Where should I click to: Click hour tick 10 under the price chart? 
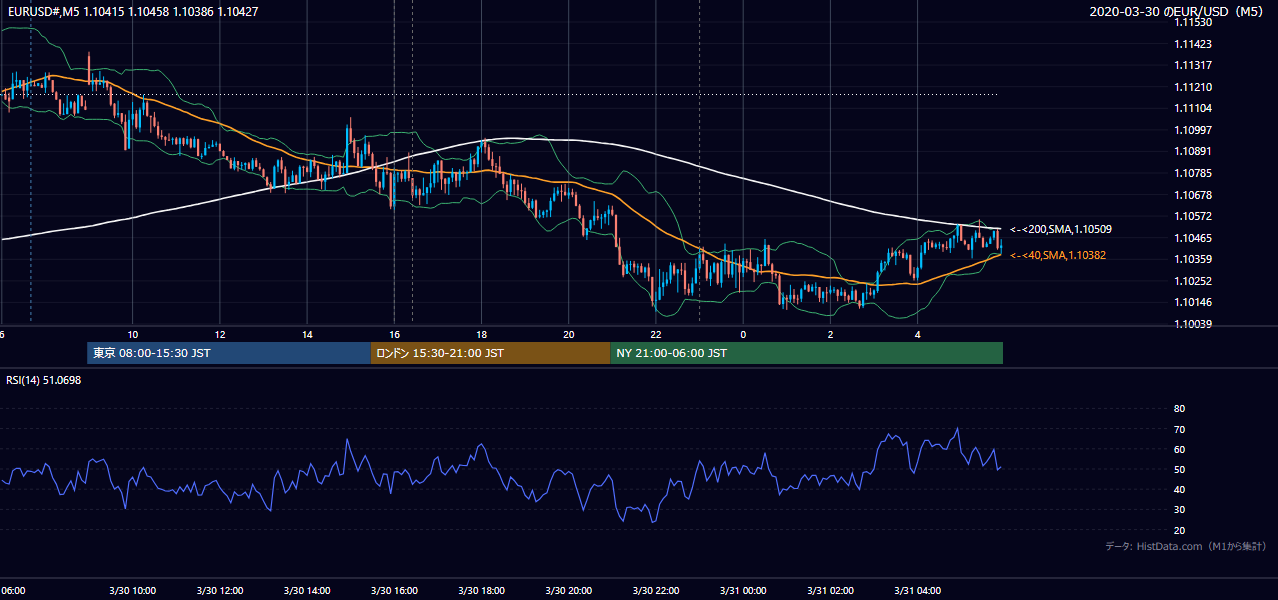pos(132,334)
